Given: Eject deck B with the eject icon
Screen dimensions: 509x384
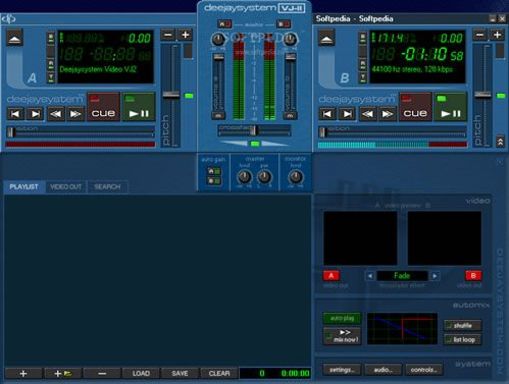Looking at the screenshot, I should click(x=326, y=38).
